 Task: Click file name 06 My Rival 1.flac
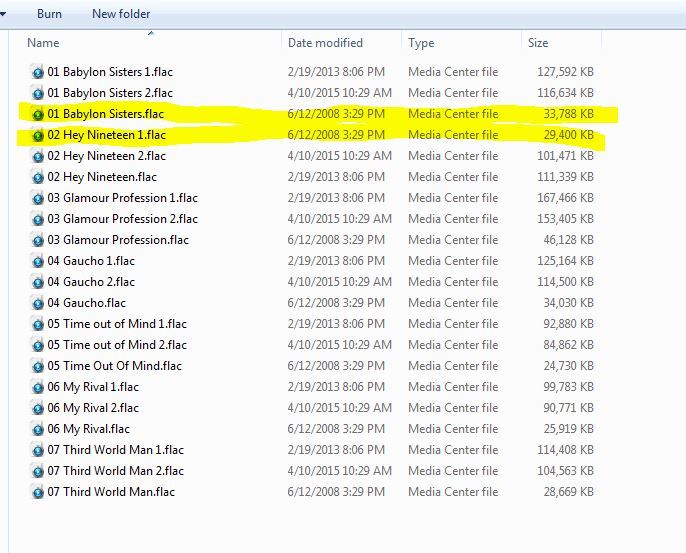93,387
